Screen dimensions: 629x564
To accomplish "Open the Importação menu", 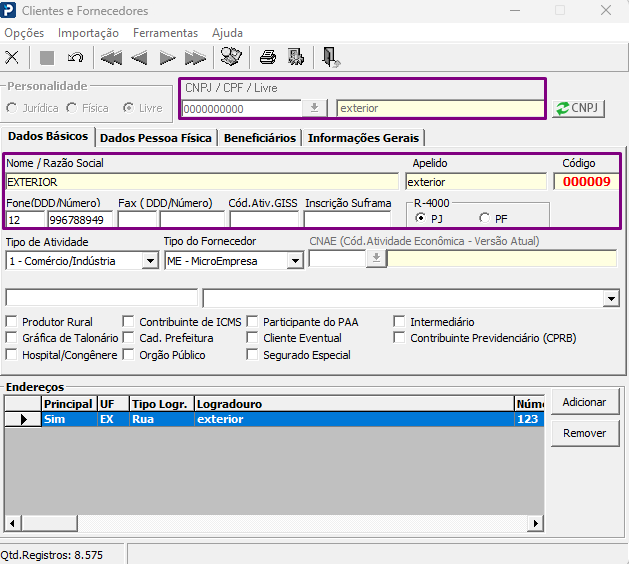I will click(88, 33).
